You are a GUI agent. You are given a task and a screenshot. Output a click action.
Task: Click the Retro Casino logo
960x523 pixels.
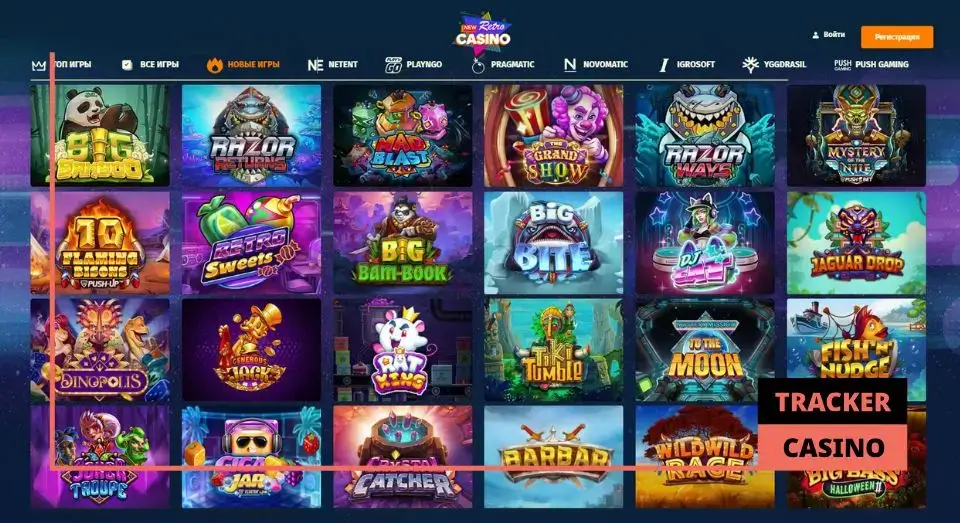coord(483,33)
